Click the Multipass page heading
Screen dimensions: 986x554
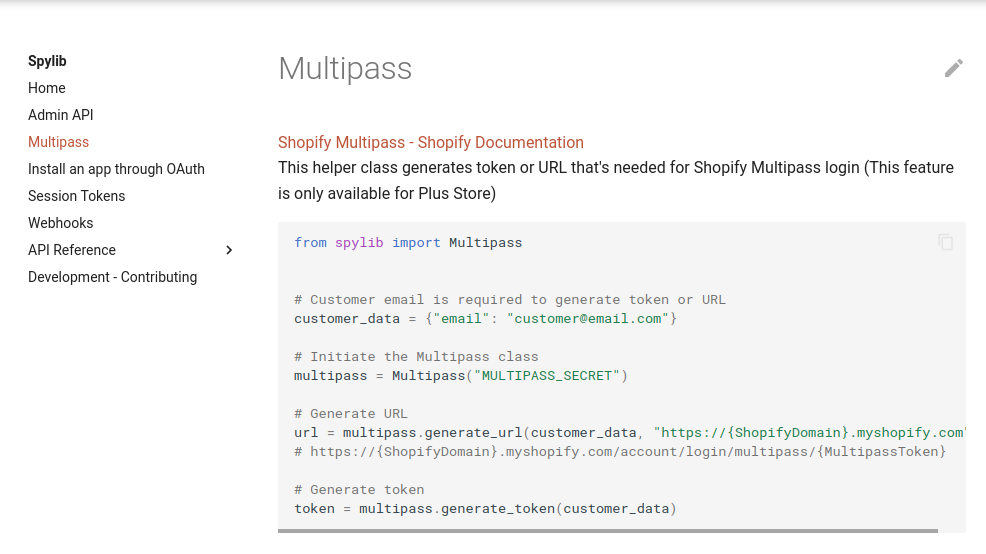(345, 68)
